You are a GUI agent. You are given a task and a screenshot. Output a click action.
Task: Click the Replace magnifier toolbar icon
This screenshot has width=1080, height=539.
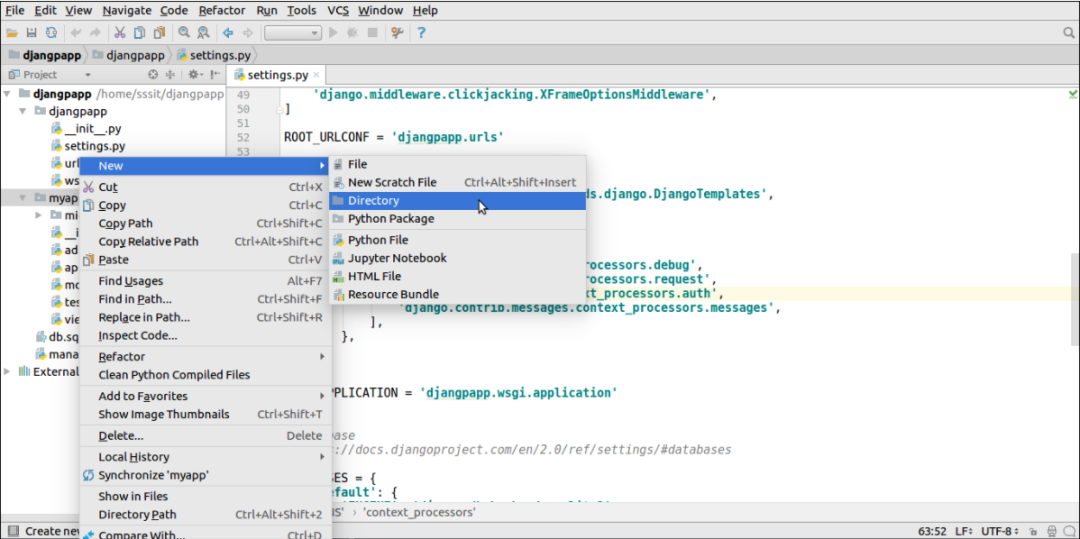click(x=203, y=32)
